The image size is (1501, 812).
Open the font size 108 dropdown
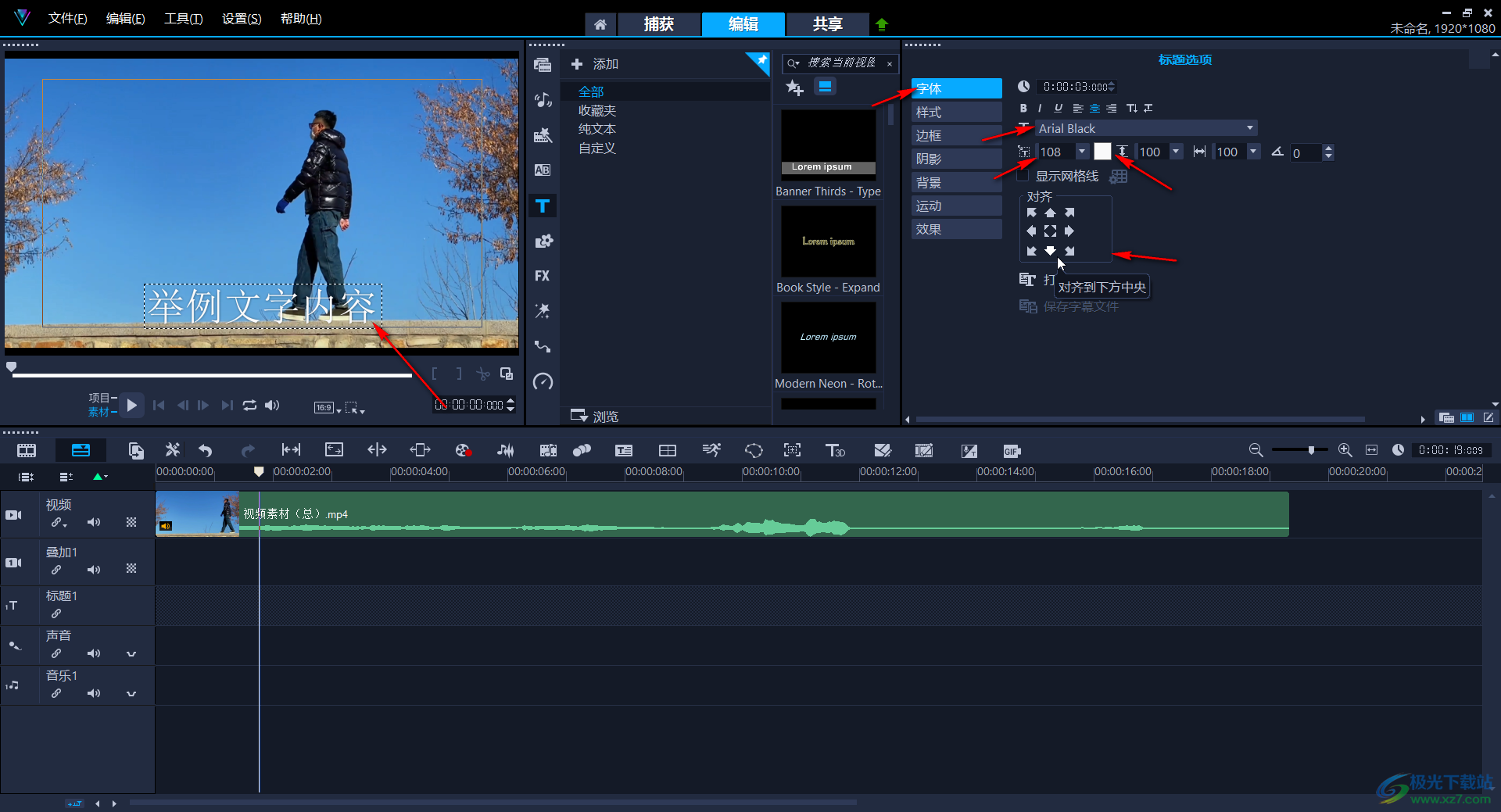coord(1082,152)
